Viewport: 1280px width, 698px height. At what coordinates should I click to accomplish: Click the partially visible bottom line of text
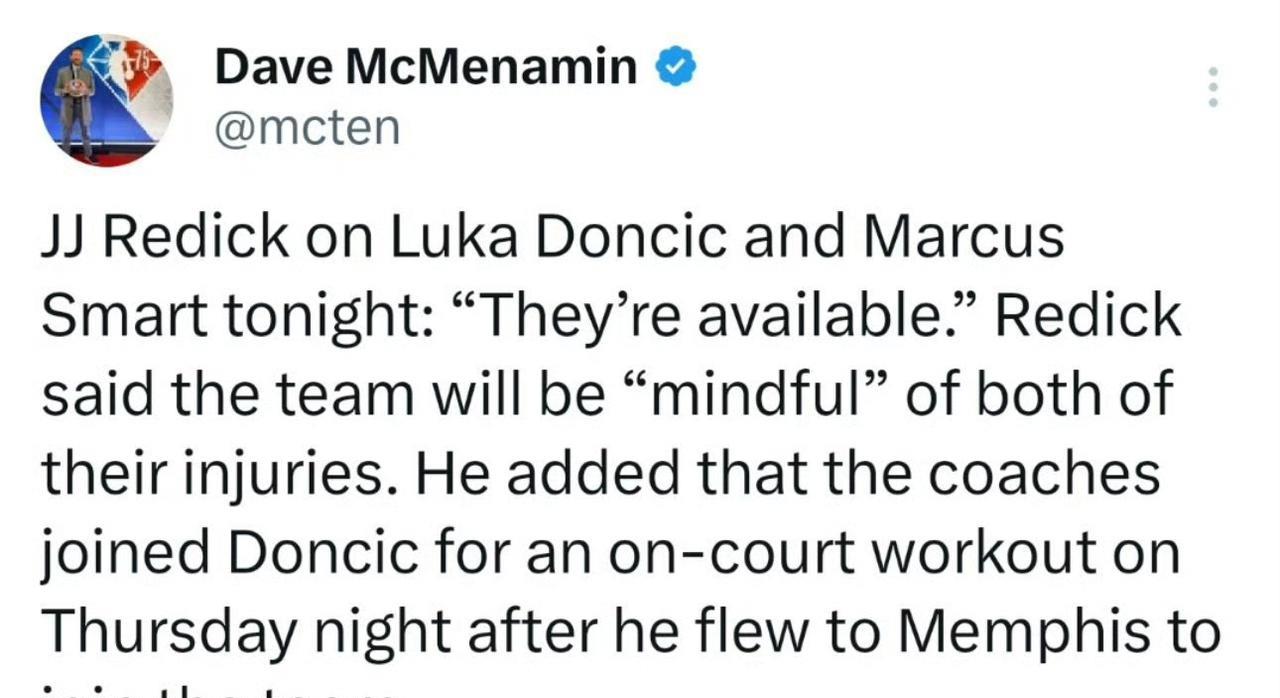click(x=220, y=690)
